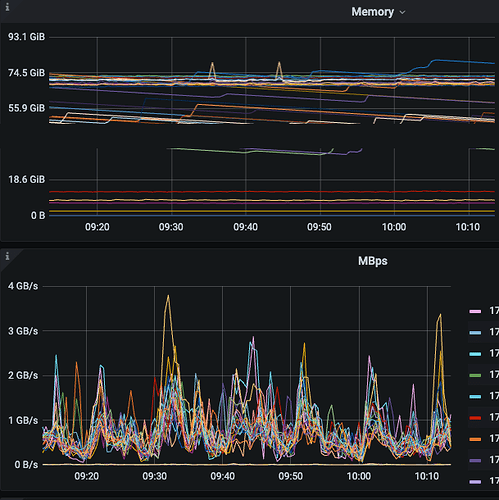Click the 18.6 GiB axis label
The image size is (499, 500).
pos(26,180)
